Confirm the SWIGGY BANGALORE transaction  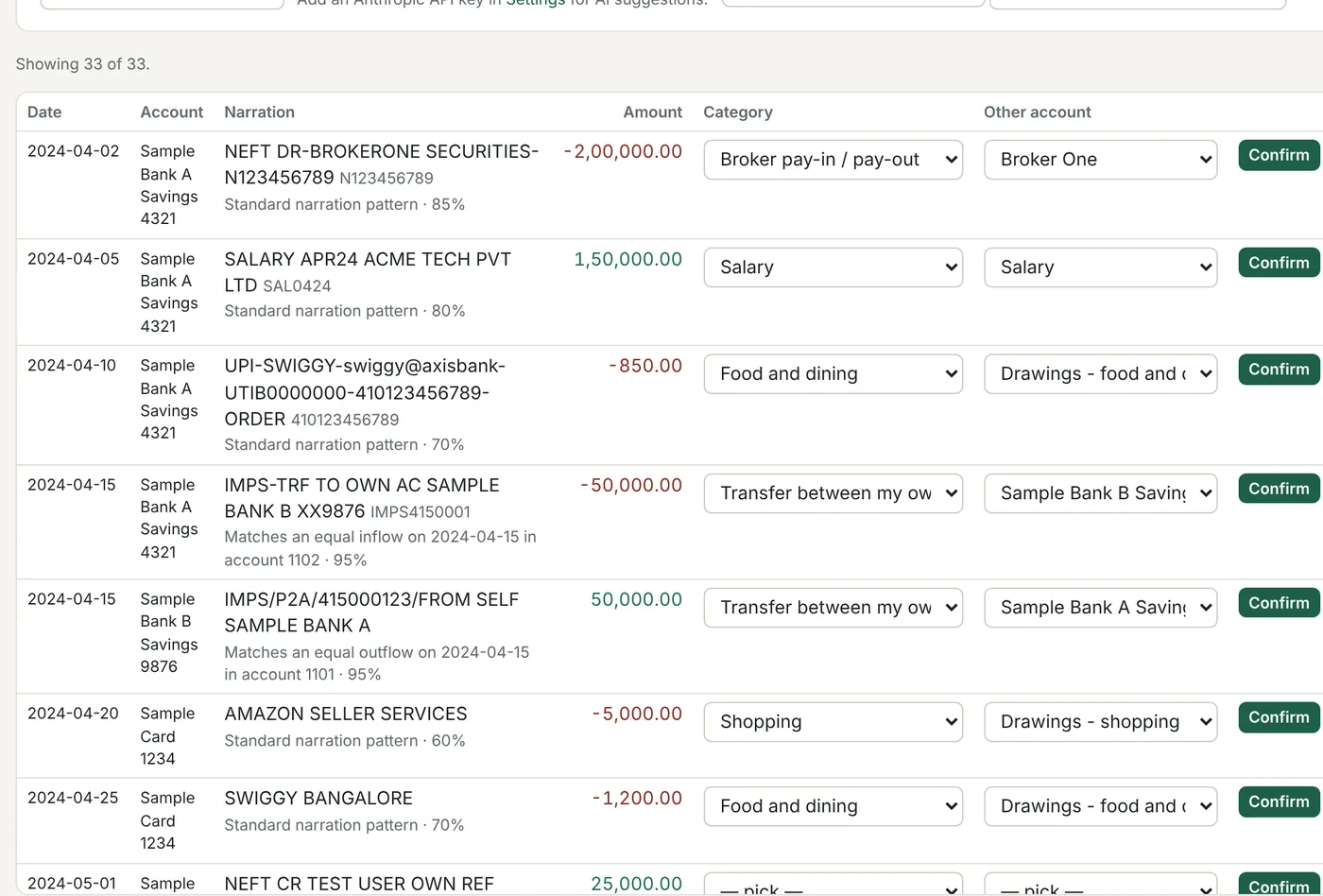tap(1280, 801)
